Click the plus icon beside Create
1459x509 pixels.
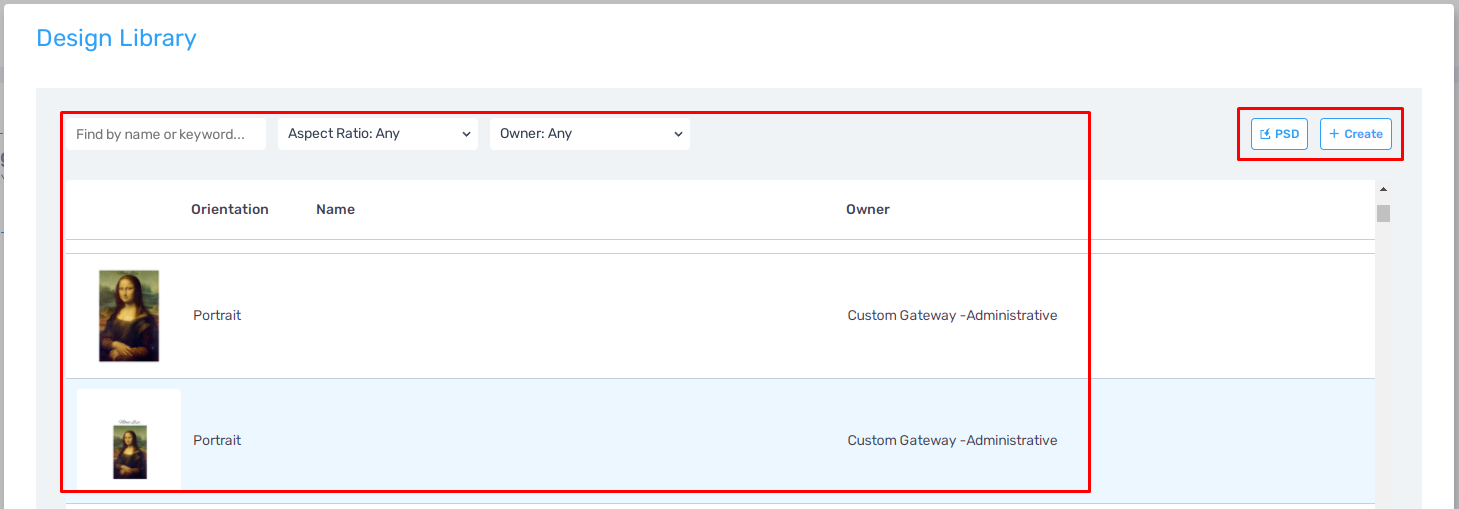click(1334, 134)
